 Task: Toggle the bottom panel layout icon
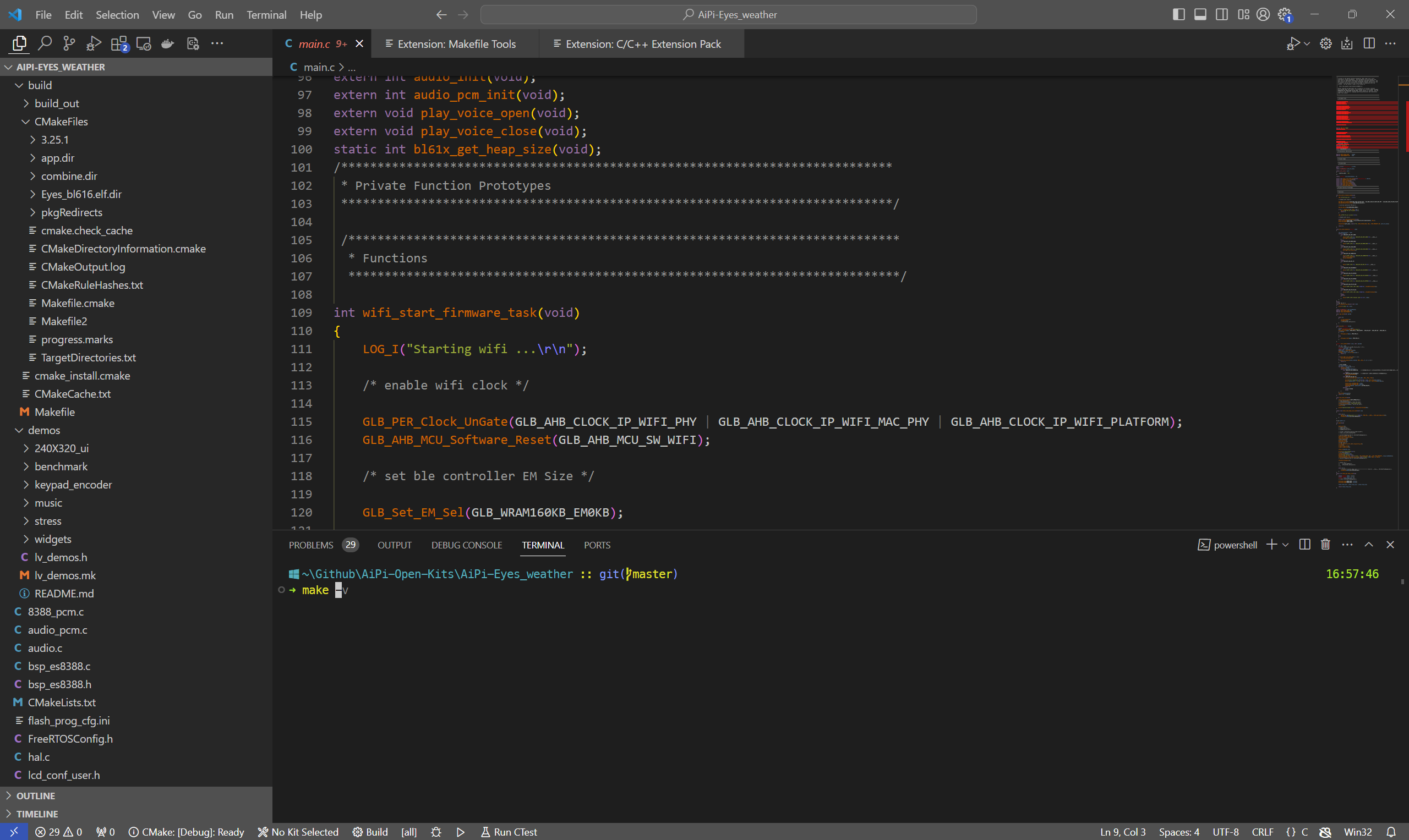pyautogui.click(x=1200, y=15)
